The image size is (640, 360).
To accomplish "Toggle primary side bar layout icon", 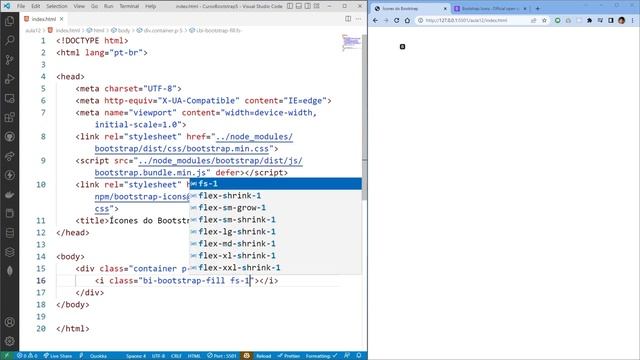I will coord(290,6).
